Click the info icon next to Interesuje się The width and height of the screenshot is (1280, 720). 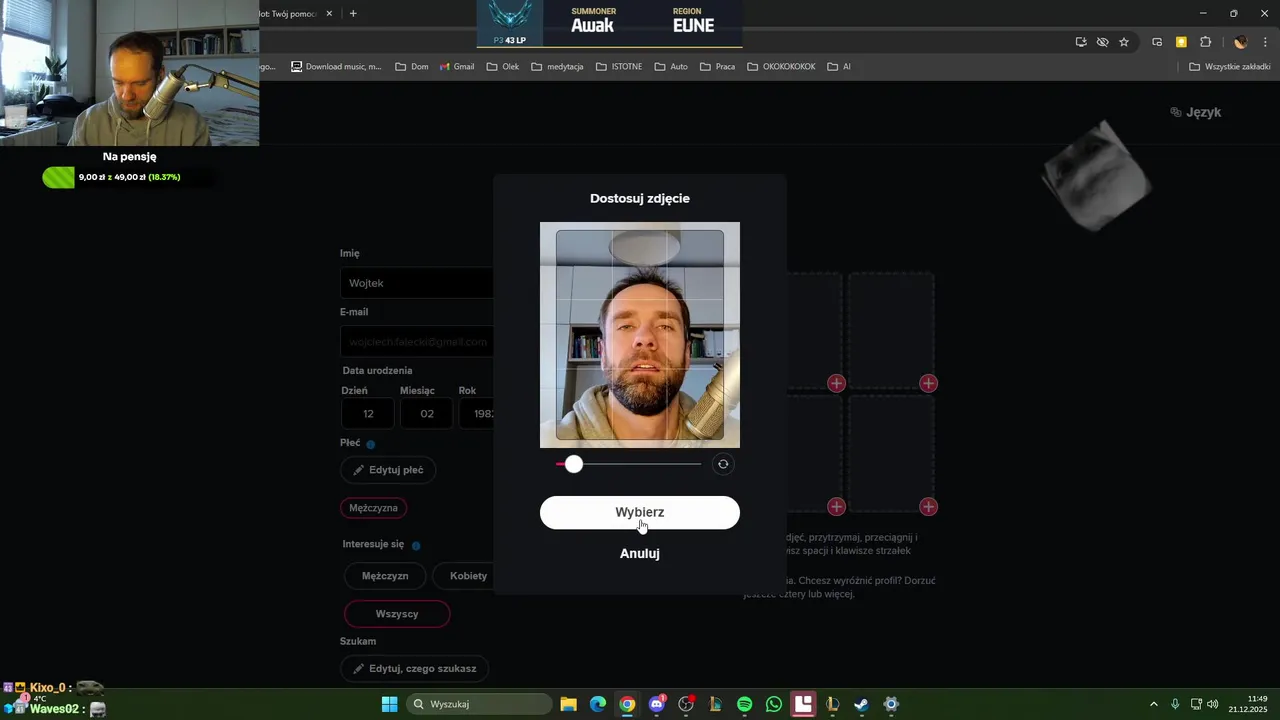(416, 546)
